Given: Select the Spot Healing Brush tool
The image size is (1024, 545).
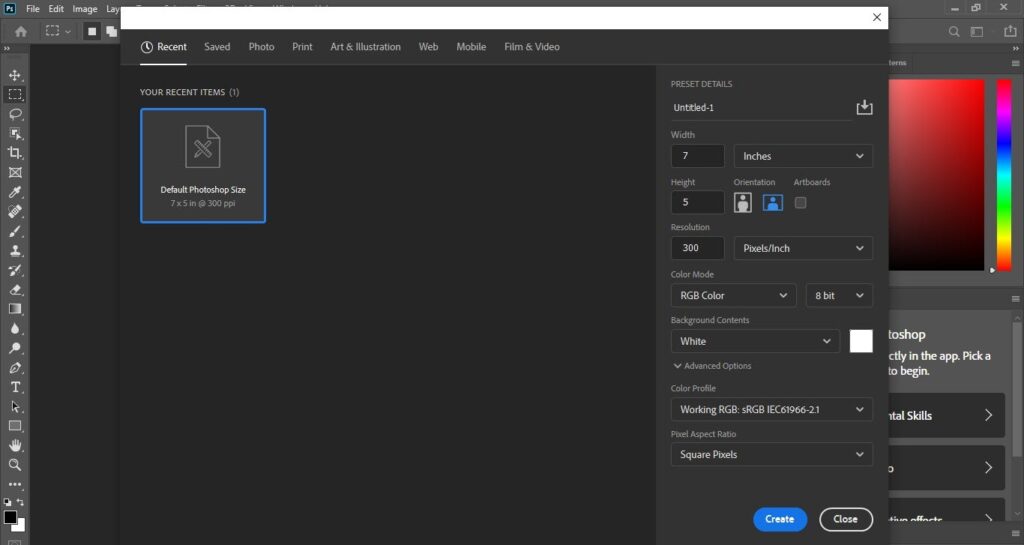Looking at the screenshot, I should point(14,211).
